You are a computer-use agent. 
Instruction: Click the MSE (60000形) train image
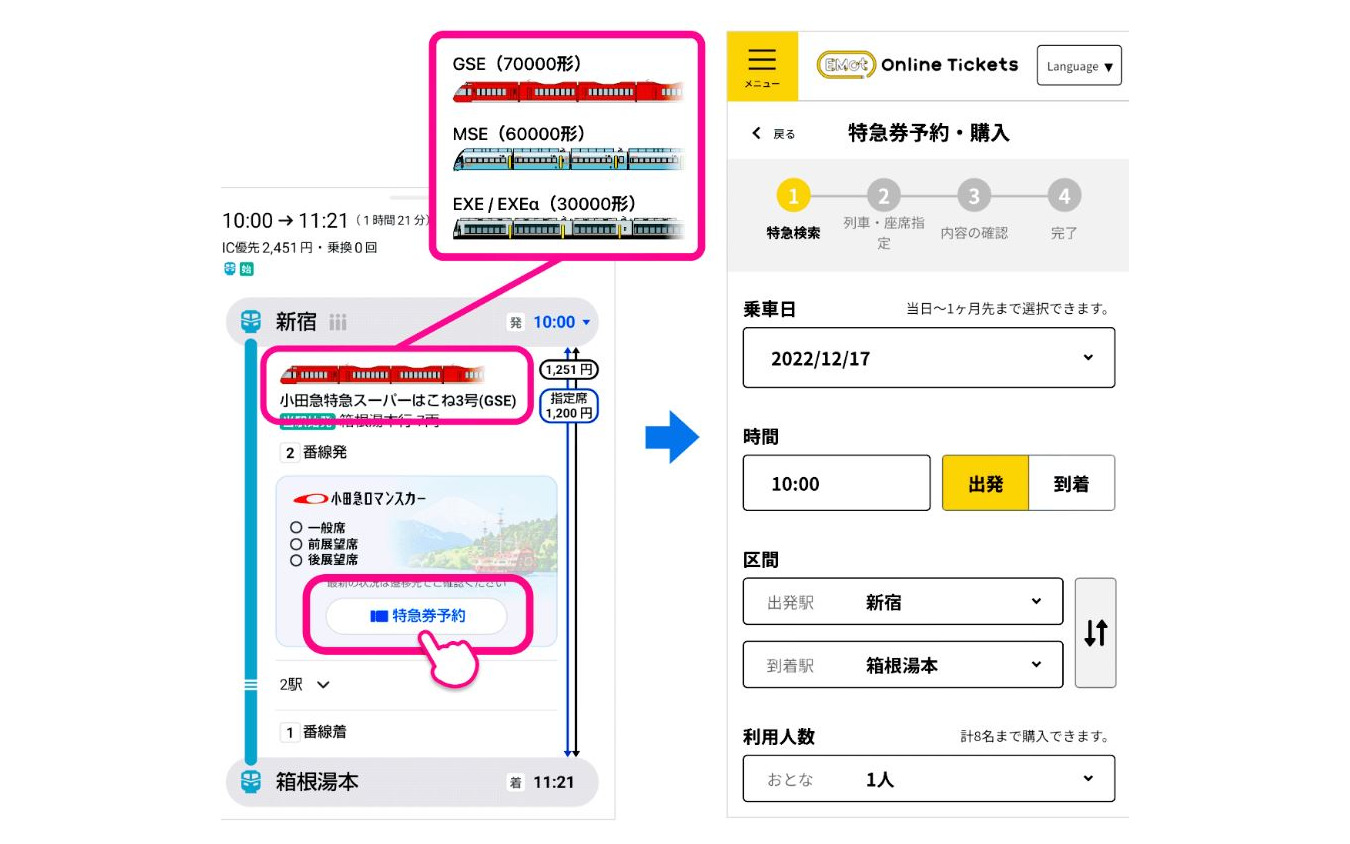coord(568,159)
